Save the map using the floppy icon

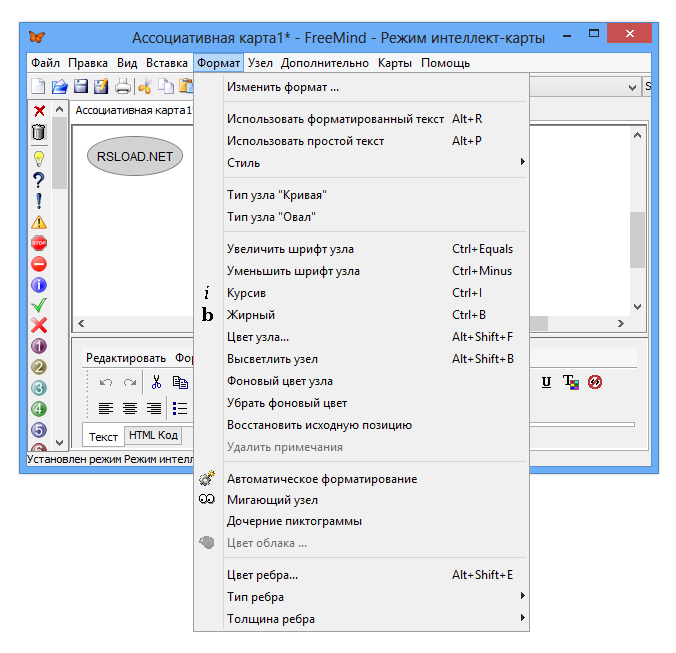click(x=81, y=86)
